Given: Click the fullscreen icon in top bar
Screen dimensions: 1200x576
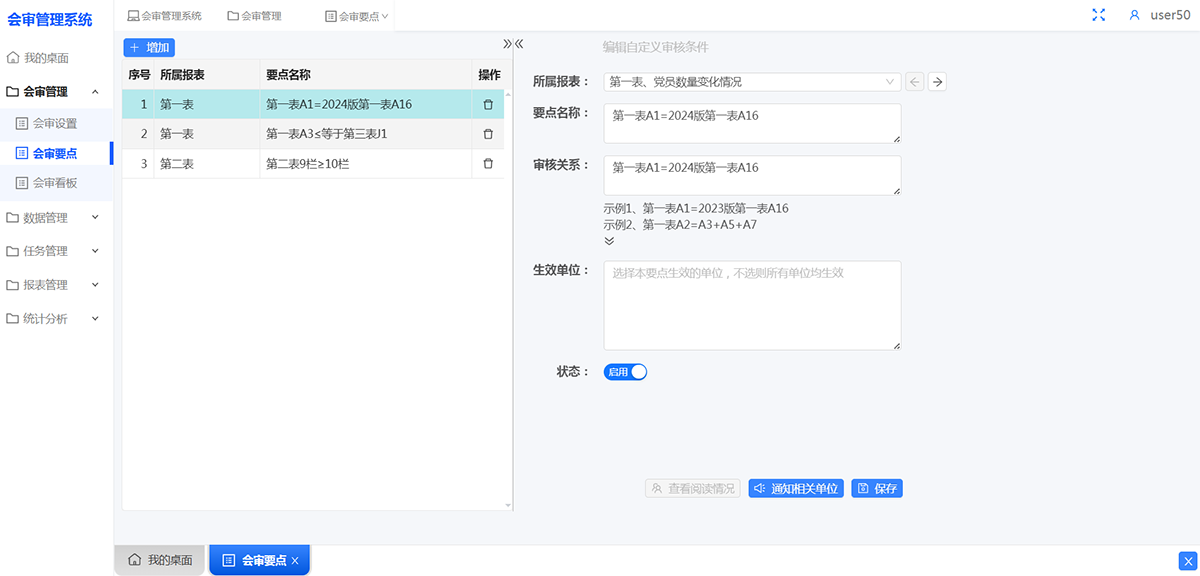Looking at the screenshot, I should click(x=1099, y=15).
